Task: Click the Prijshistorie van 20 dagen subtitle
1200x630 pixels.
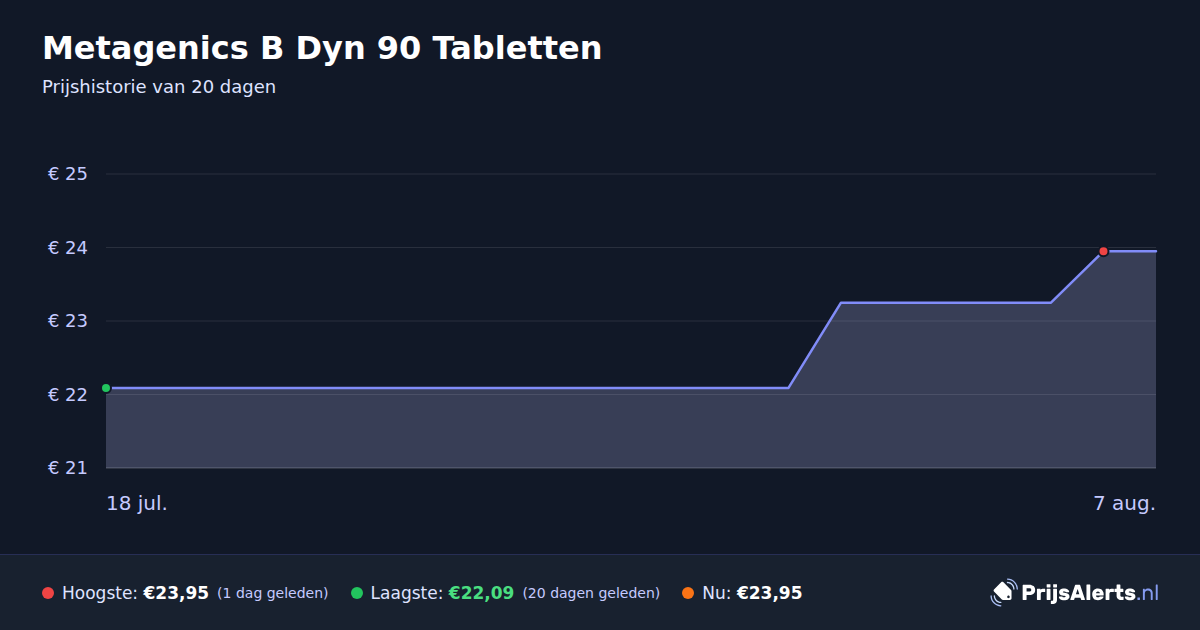Action: pos(159,87)
